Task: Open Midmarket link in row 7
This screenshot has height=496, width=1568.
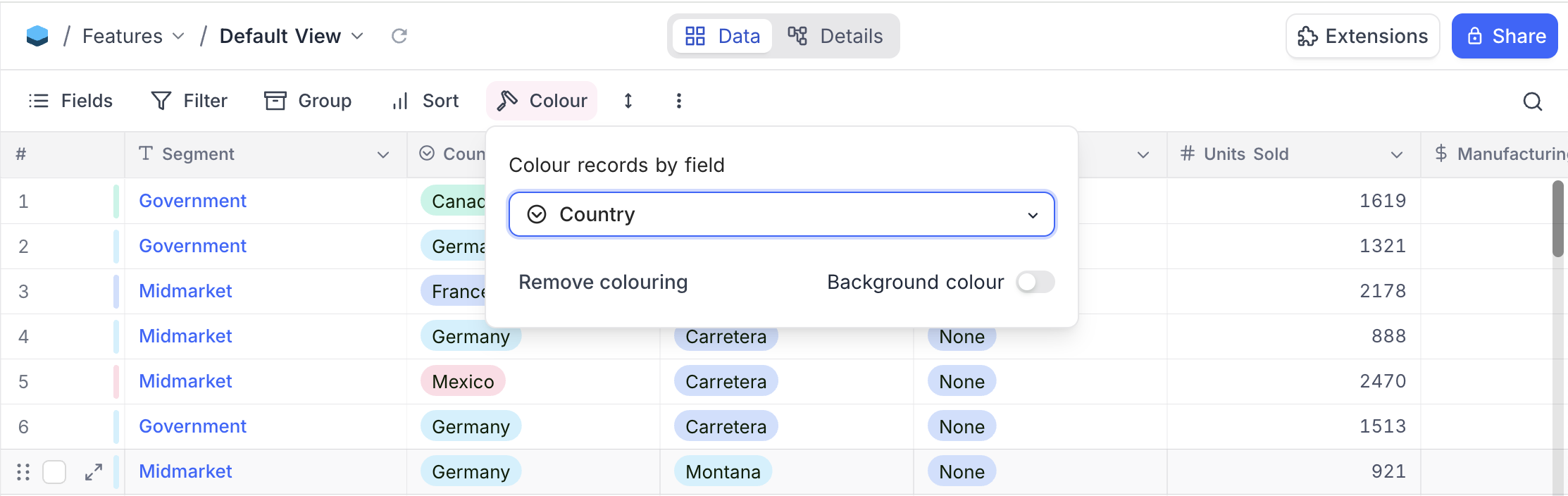Action: click(x=185, y=471)
